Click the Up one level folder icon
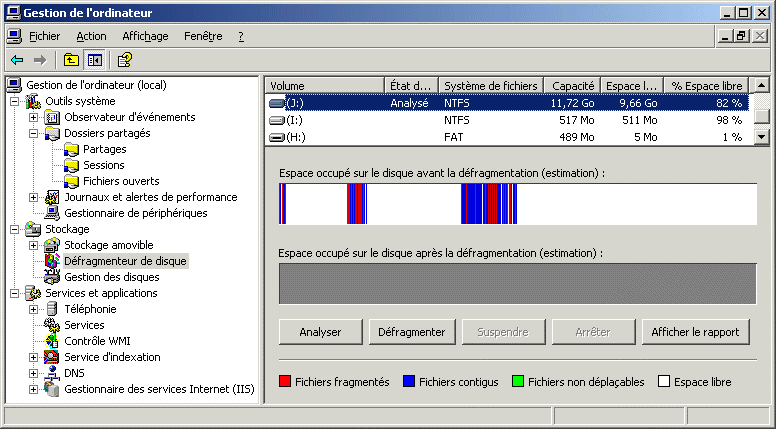Screen dimensions: 776x429 pyautogui.click(x=71, y=60)
